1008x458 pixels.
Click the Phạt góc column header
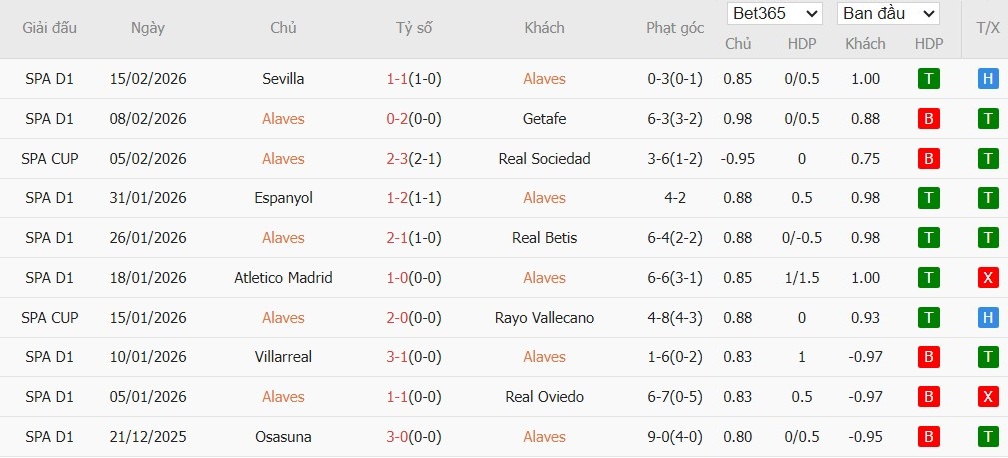pos(675,28)
